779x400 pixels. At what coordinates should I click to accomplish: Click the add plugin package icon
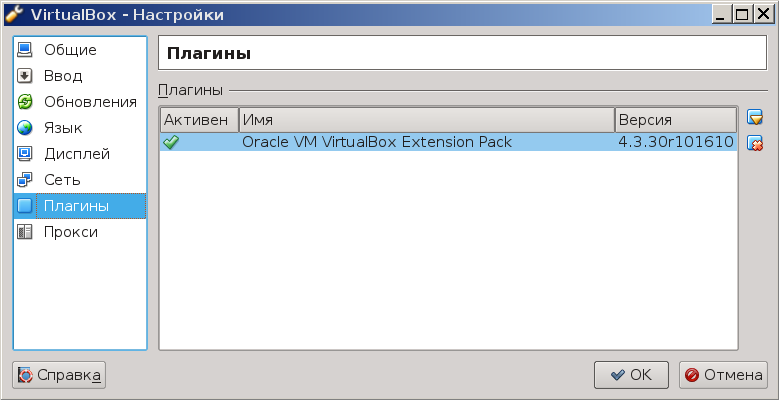[755, 118]
